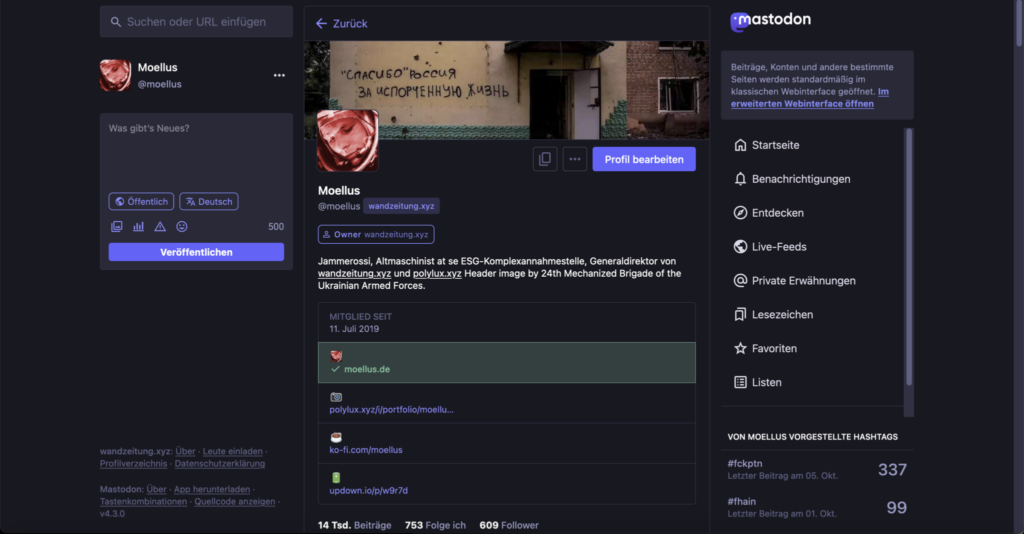Change post visibility from Öffentlich
The image size is (1024, 534).
(141, 202)
